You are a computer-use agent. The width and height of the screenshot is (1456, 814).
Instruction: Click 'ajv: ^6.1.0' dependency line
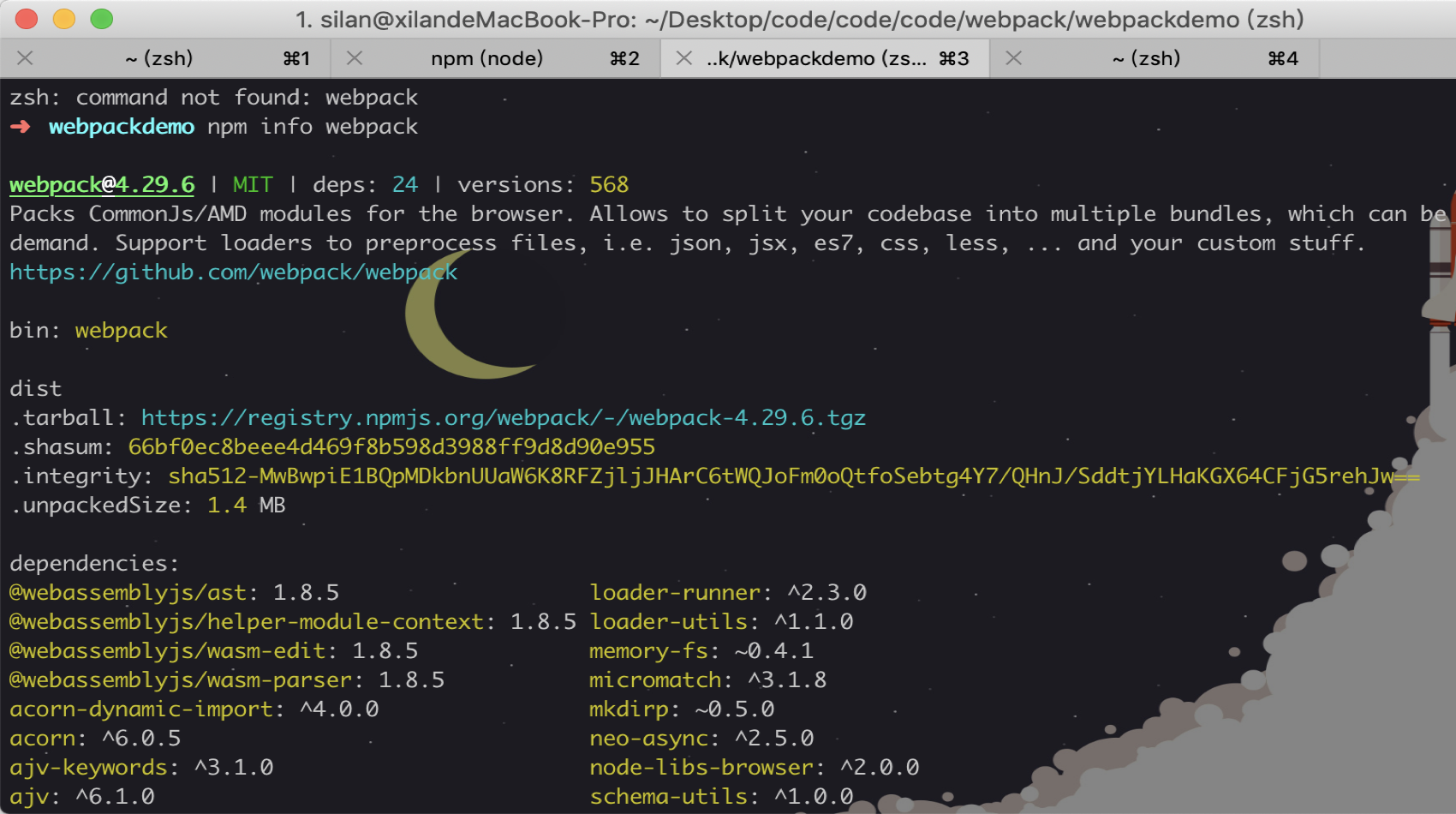[82, 797]
